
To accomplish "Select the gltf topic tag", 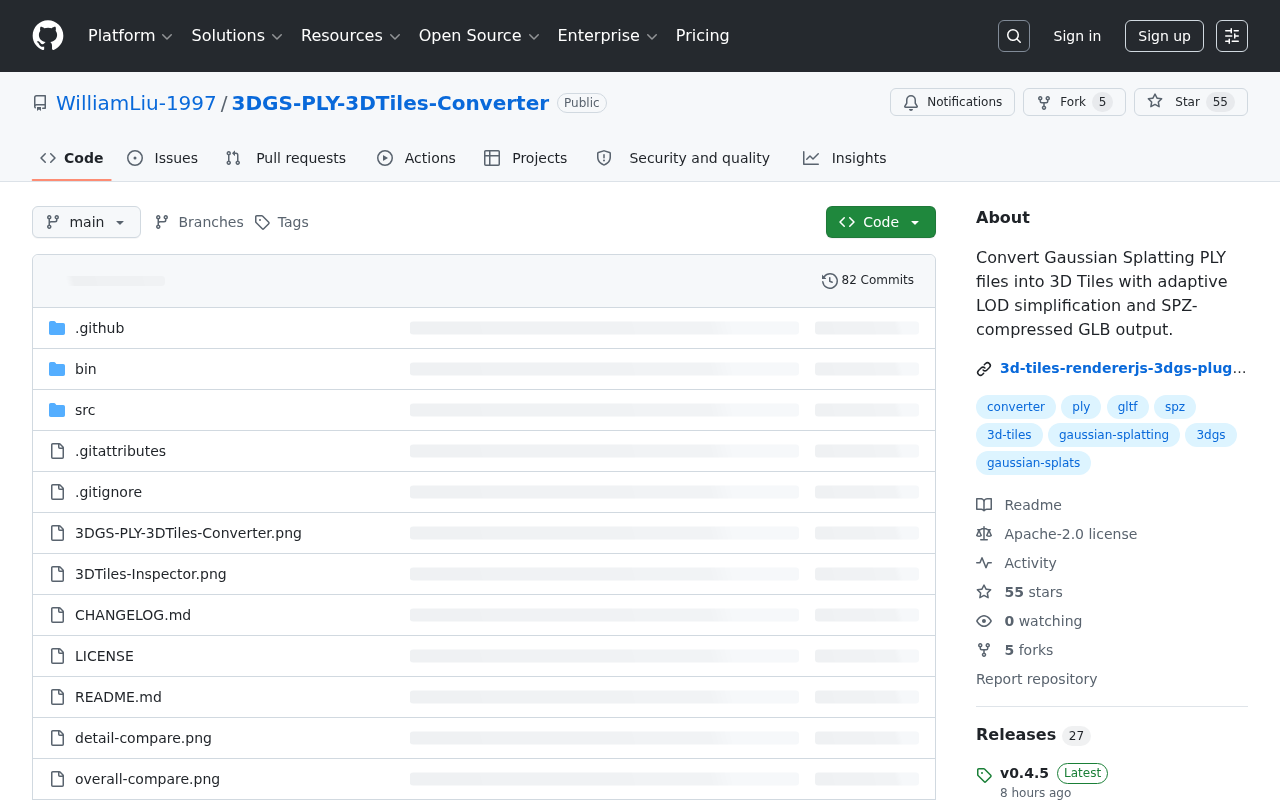I will [1128, 407].
